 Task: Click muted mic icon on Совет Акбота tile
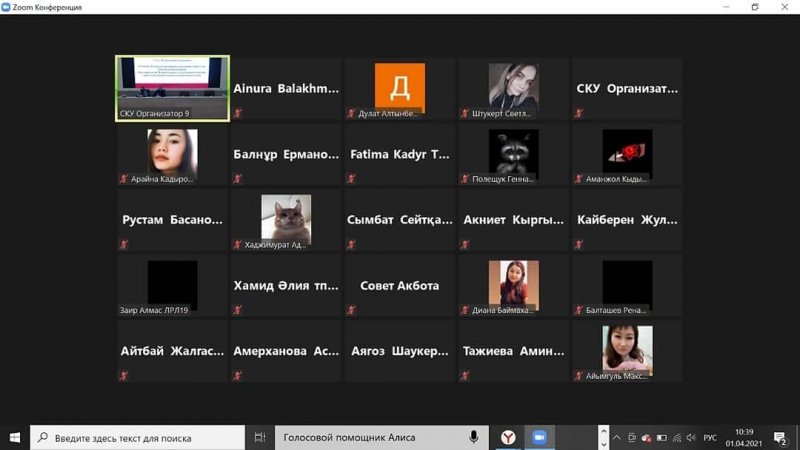click(x=351, y=310)
